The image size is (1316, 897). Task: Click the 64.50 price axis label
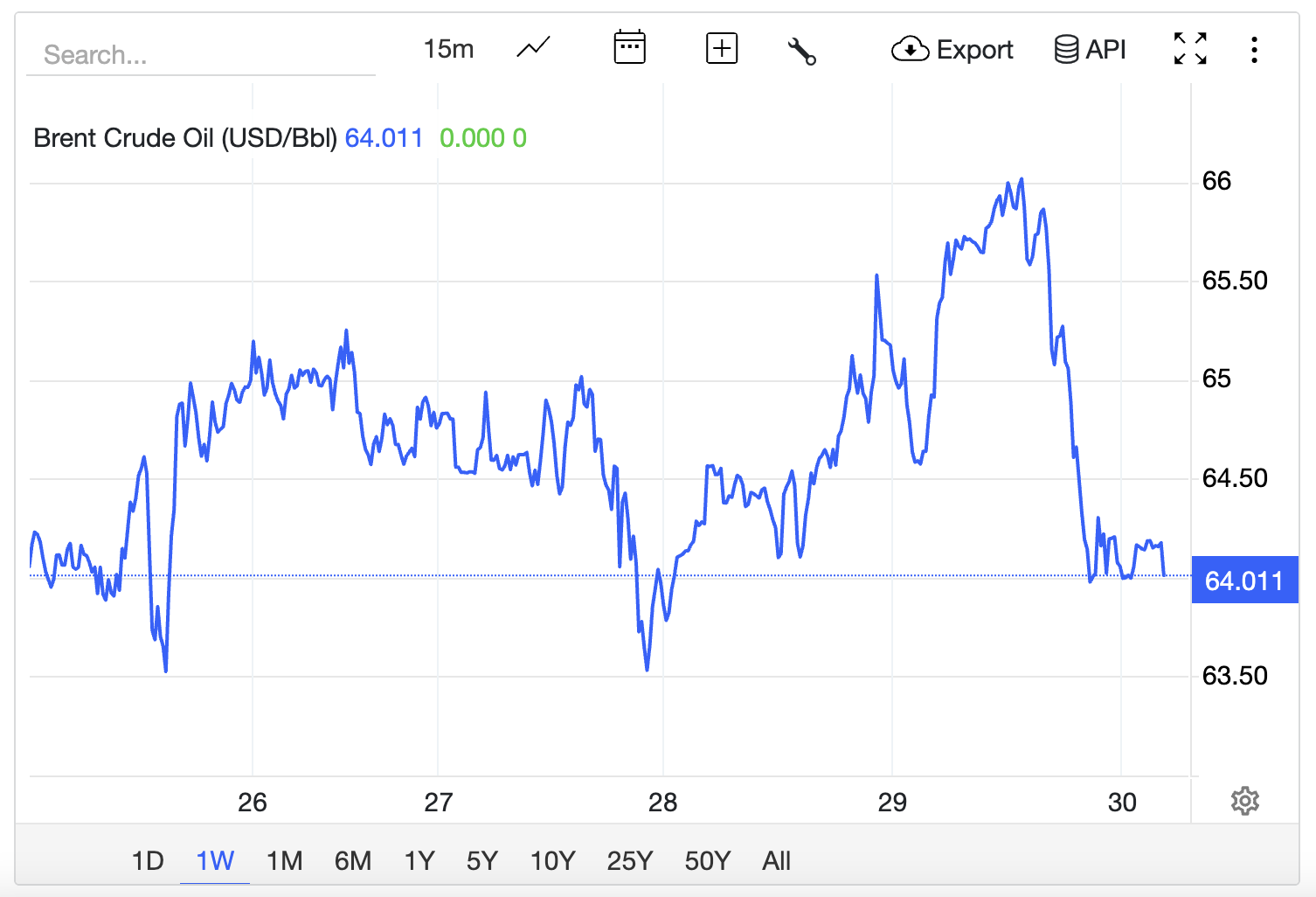(x=1235, y=478)
